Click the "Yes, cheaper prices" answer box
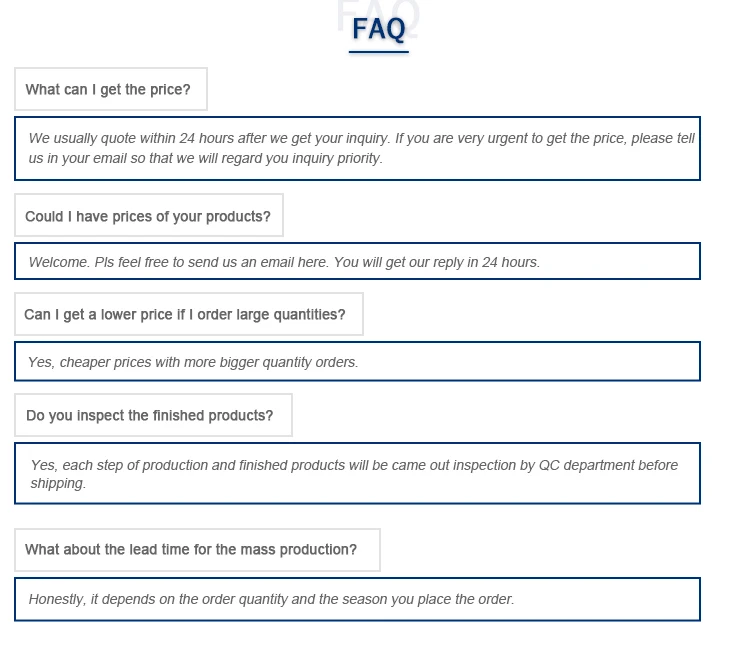This screenshot has height=660, width=750. tap(357, 362)
